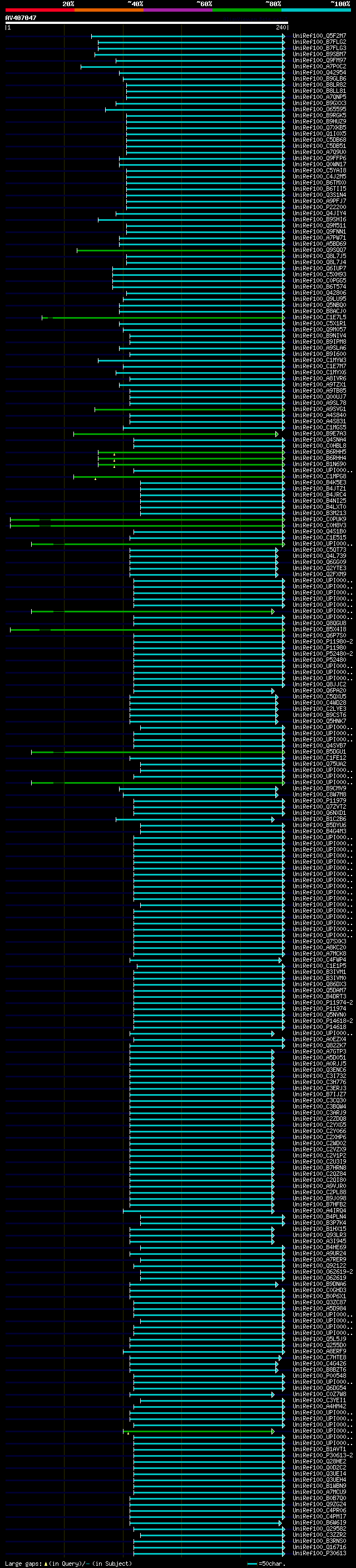Click the green ~80% identity legend segment
This screenshot has width=356, height=1568.
[x=247, y=10]
